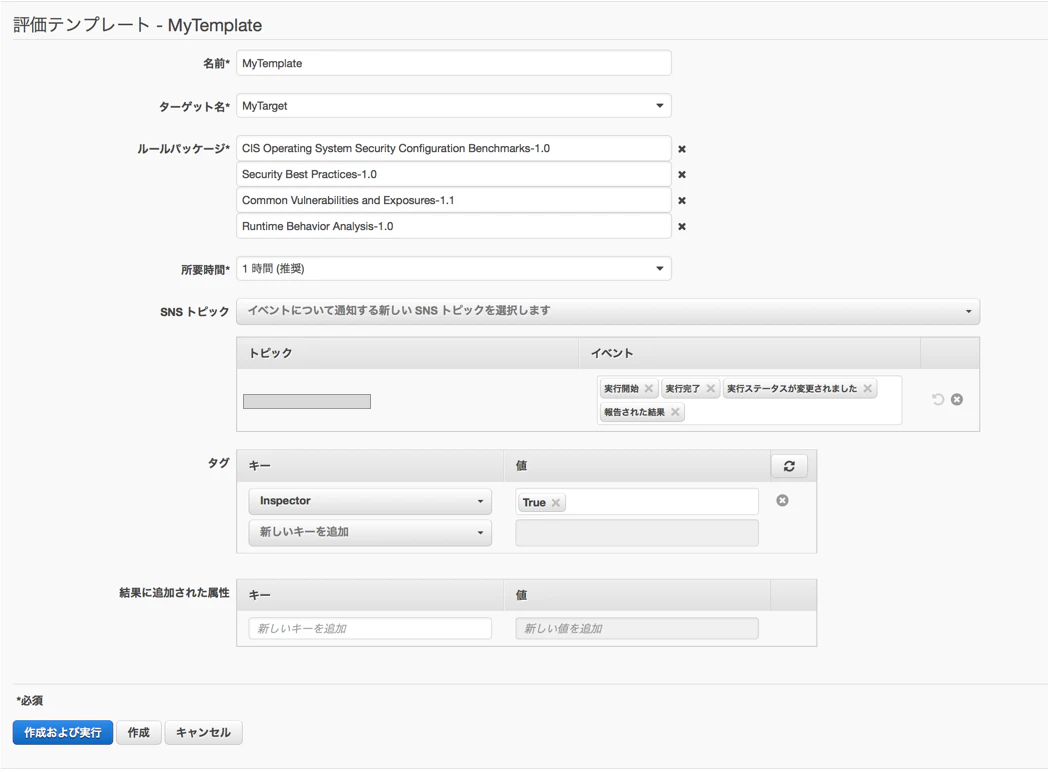This screenshot has width=1048, height=773.
Task: Remove 実行ステータスが変更されました event tag
Action: 867,388
